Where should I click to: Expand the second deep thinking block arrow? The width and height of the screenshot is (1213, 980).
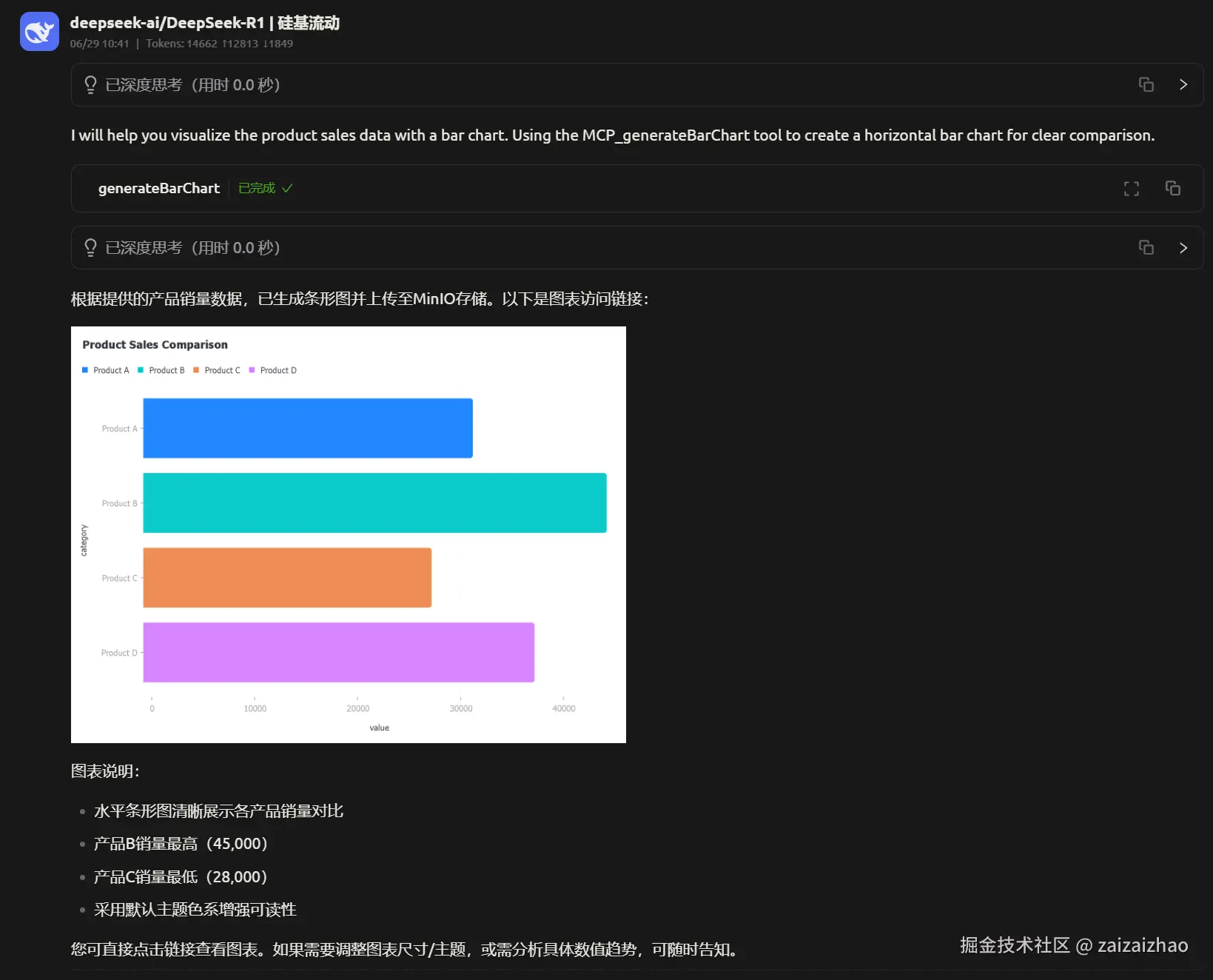(x=1183, y=247)
